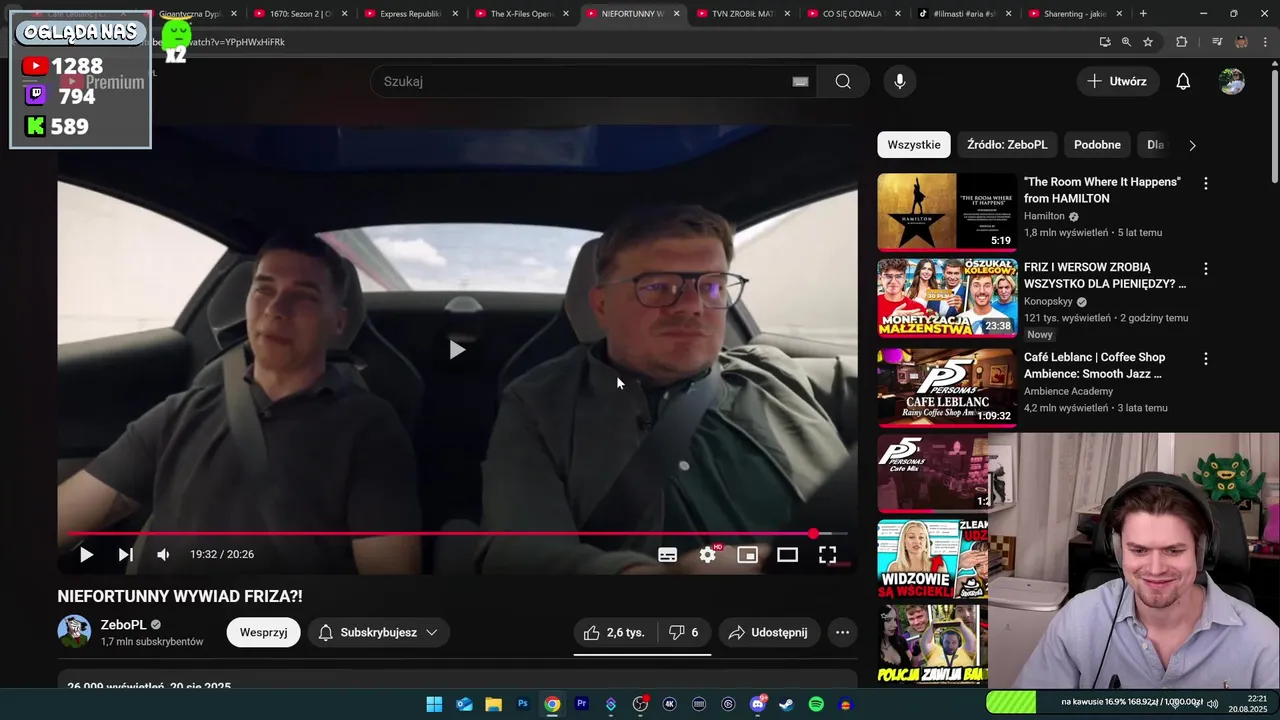1280x720 pixels.
Task: Open Photoshop from the taskbar
Action: (x=522, y=704)
